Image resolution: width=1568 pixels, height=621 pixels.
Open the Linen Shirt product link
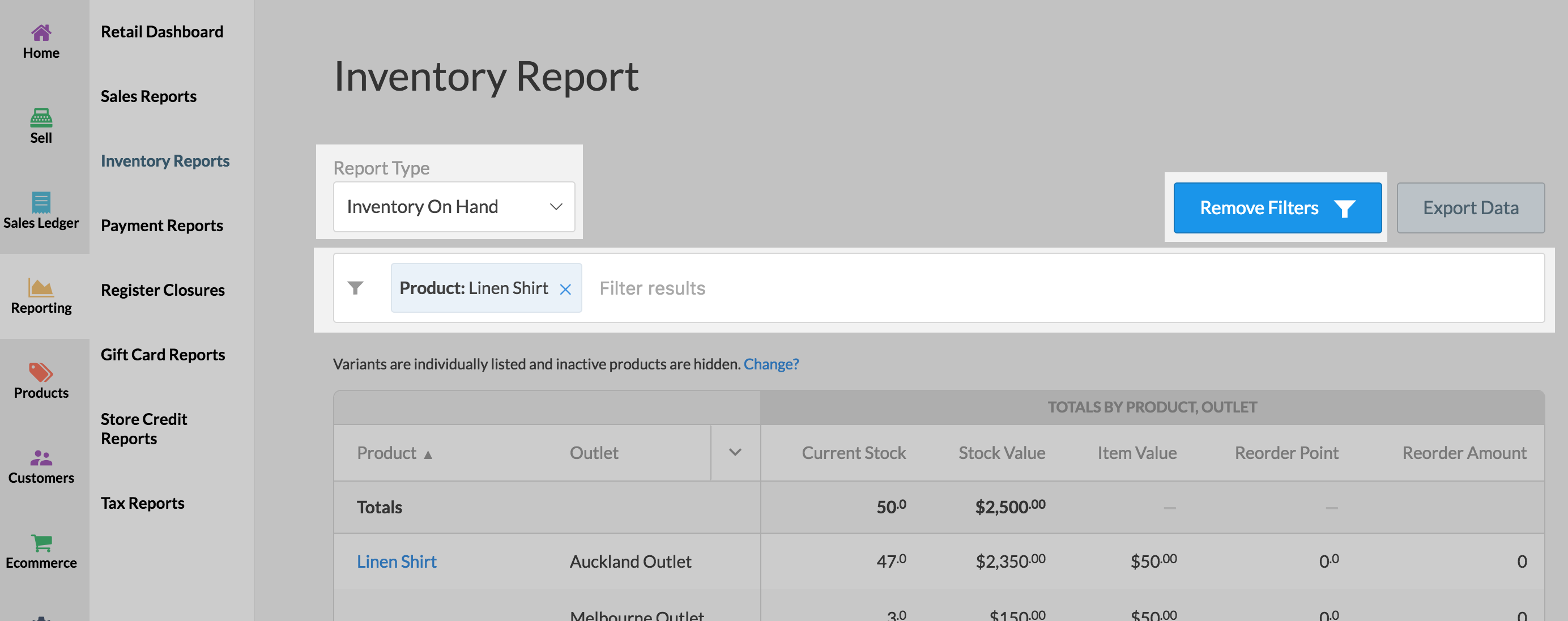397,562
